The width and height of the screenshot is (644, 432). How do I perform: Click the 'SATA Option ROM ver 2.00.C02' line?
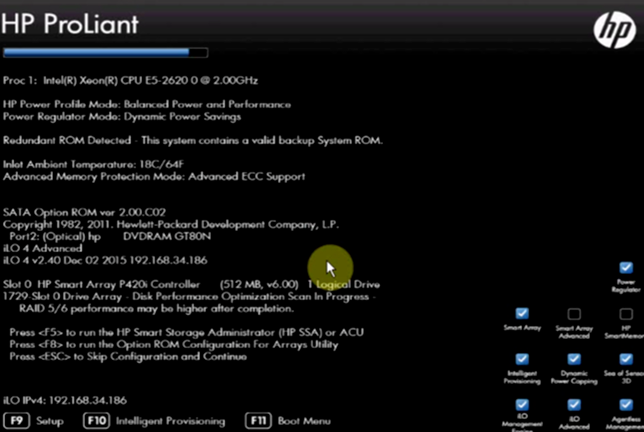84,212
